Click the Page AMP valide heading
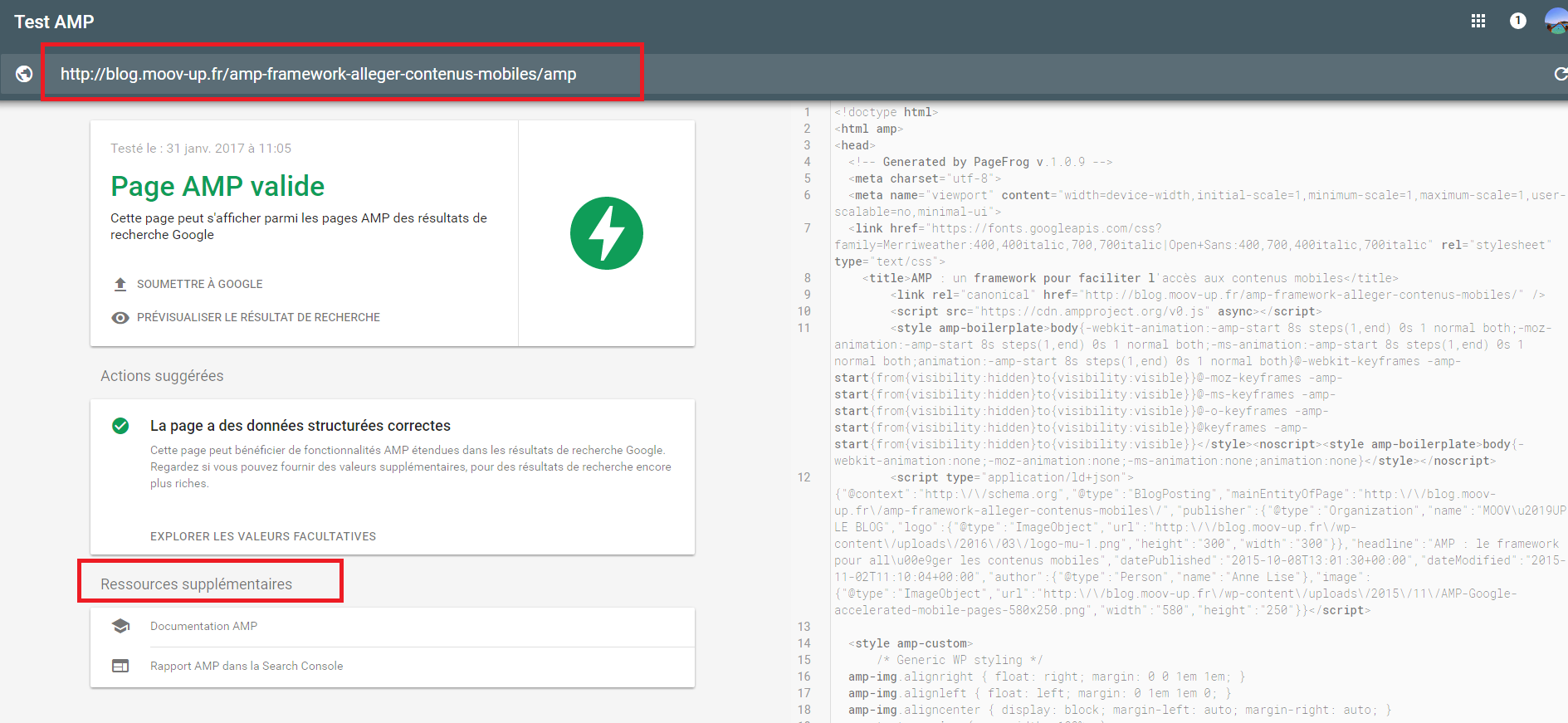 point(217,186)
